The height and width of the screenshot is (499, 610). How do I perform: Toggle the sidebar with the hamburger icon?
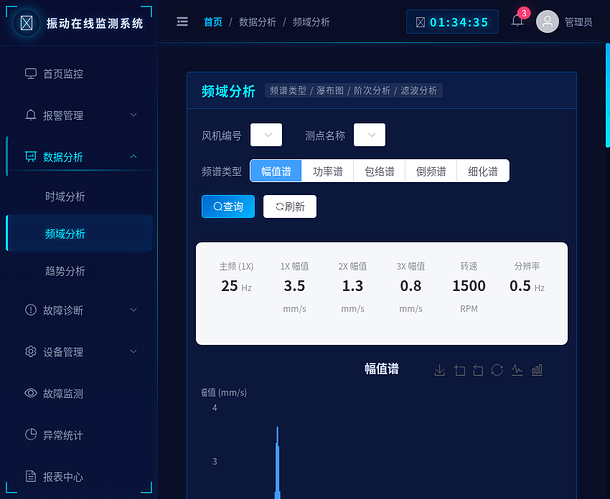[182, 22]
